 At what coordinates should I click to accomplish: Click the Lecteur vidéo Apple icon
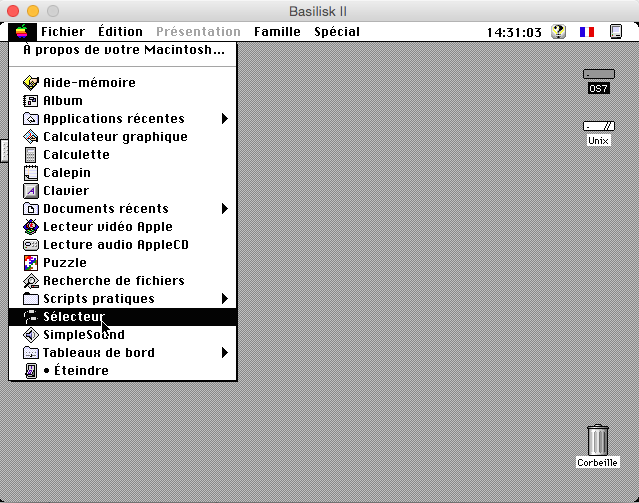(x=31, y=227)
